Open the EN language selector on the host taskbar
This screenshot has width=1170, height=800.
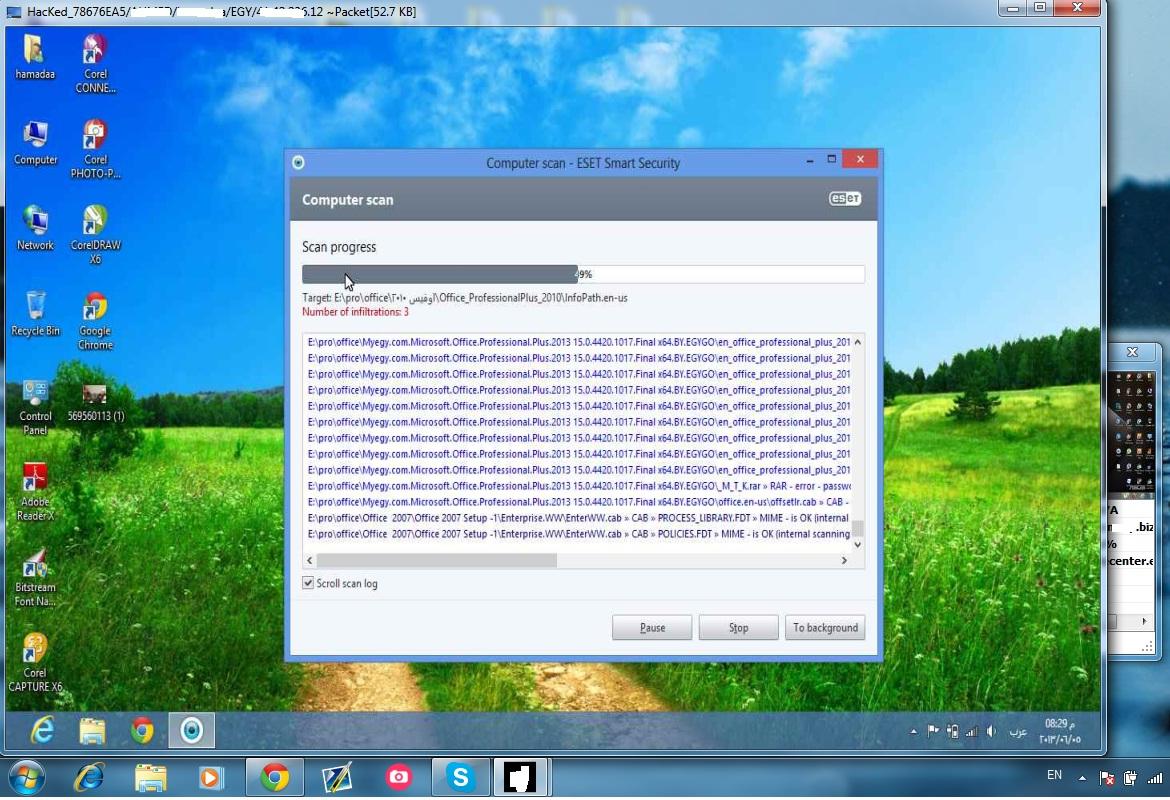1054,775
